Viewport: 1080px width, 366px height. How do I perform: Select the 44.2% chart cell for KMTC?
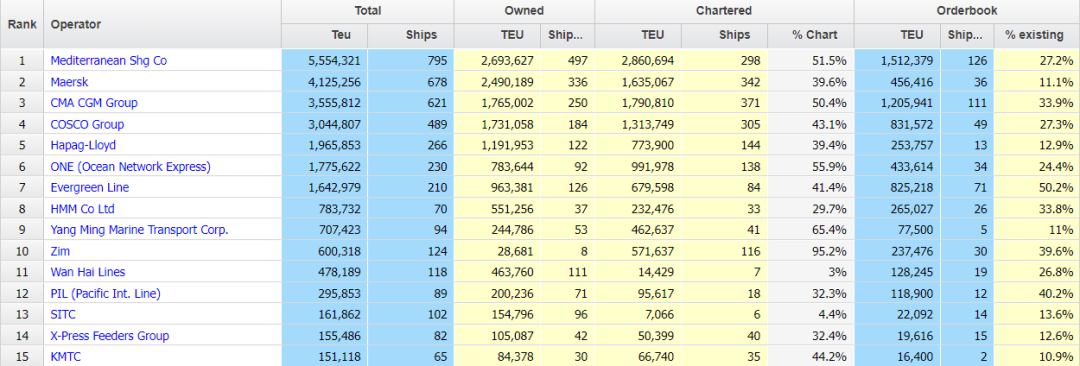(811, 357)
